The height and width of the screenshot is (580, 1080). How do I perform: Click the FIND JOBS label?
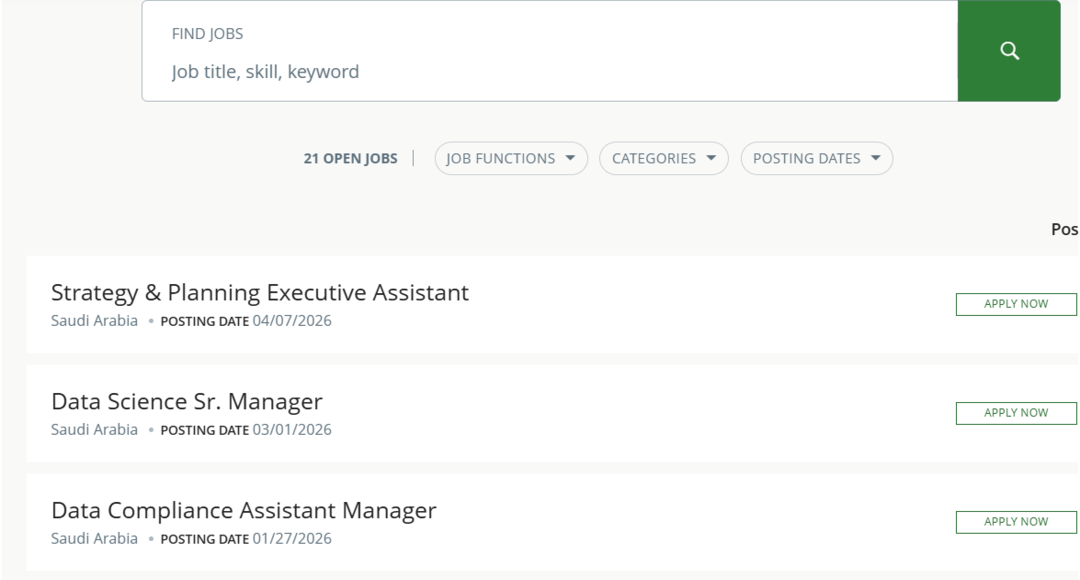pos(207,34)
